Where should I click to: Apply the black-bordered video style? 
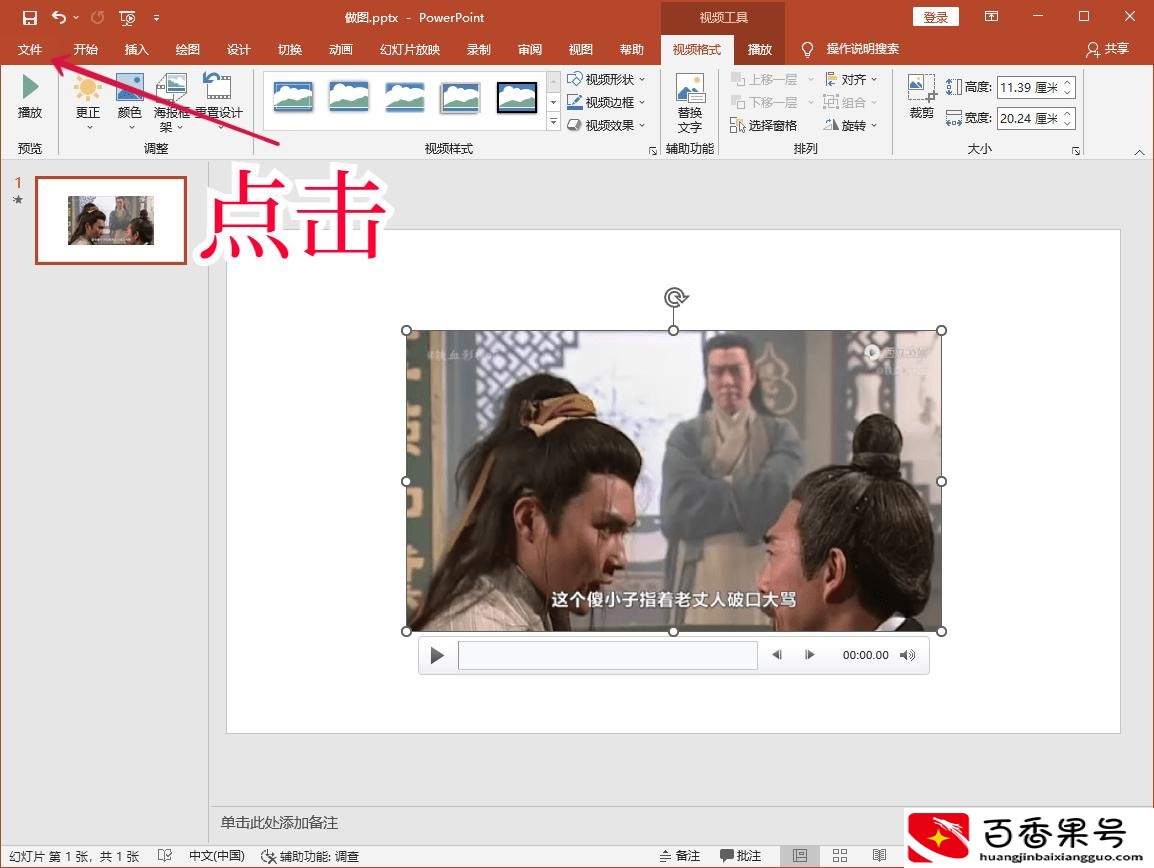coord(517,97)
